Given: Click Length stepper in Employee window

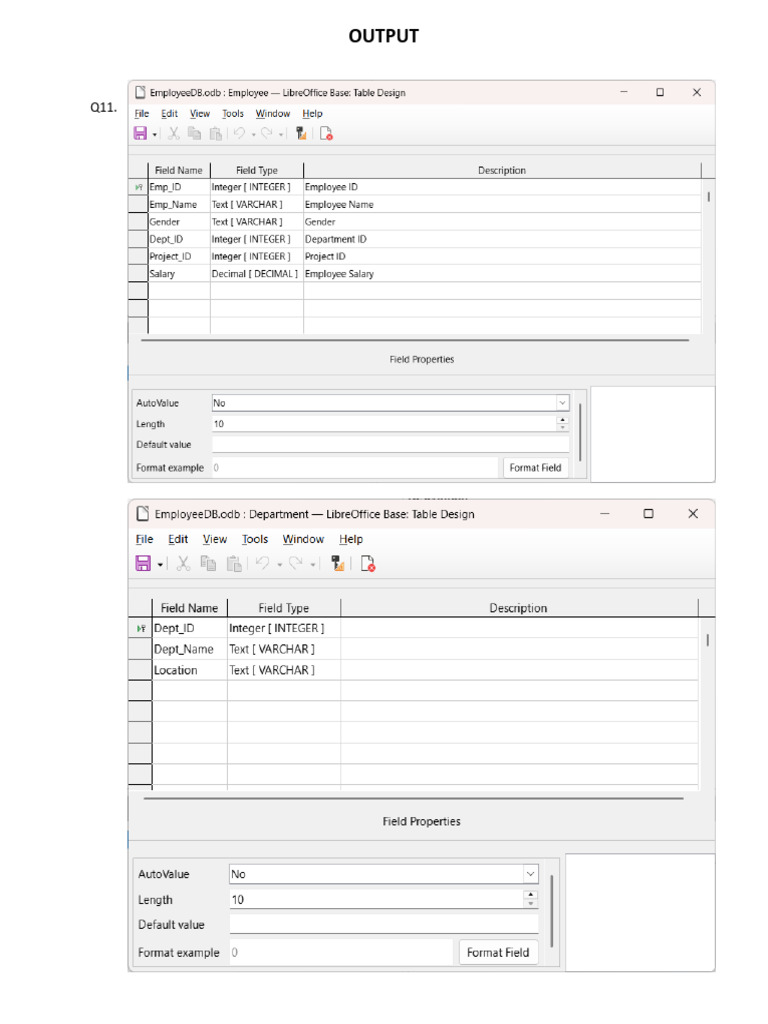Looking at the screenshot, I should tap(562, 424).
